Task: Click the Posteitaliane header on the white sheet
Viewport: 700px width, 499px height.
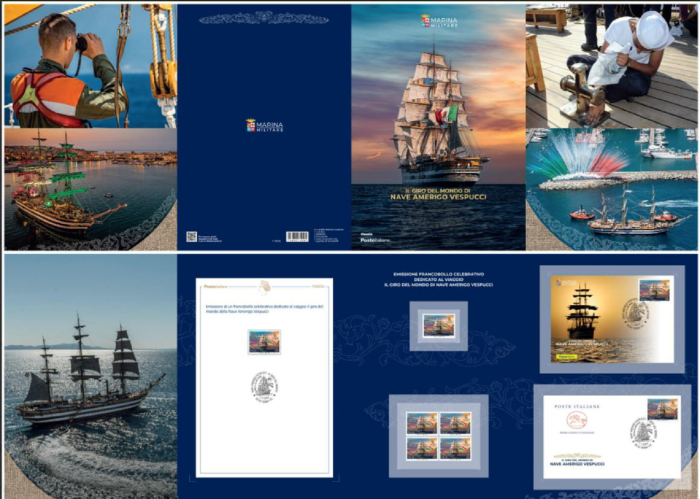Action: coord(215,286)
